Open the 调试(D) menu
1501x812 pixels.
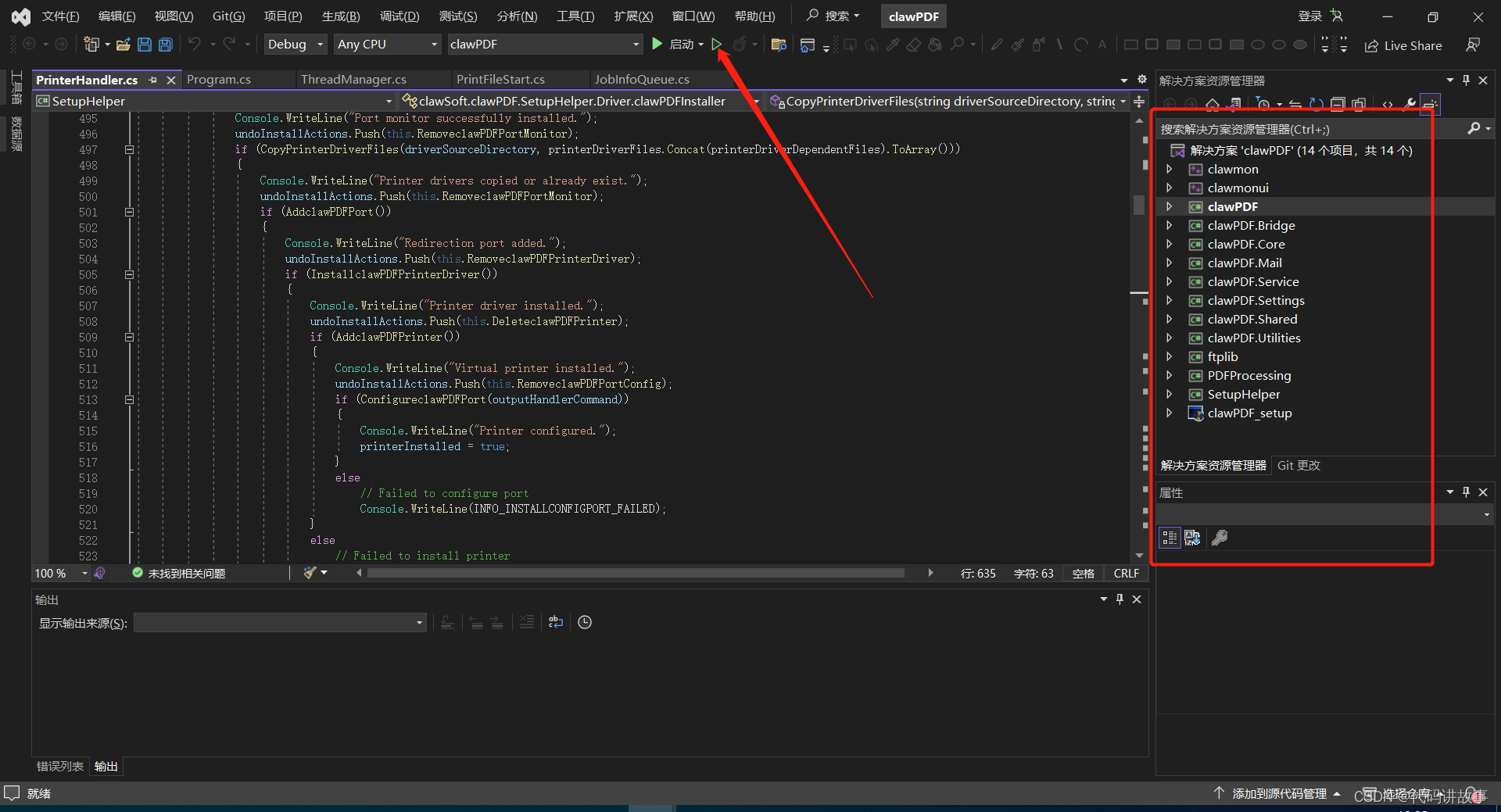click(399, 16)
